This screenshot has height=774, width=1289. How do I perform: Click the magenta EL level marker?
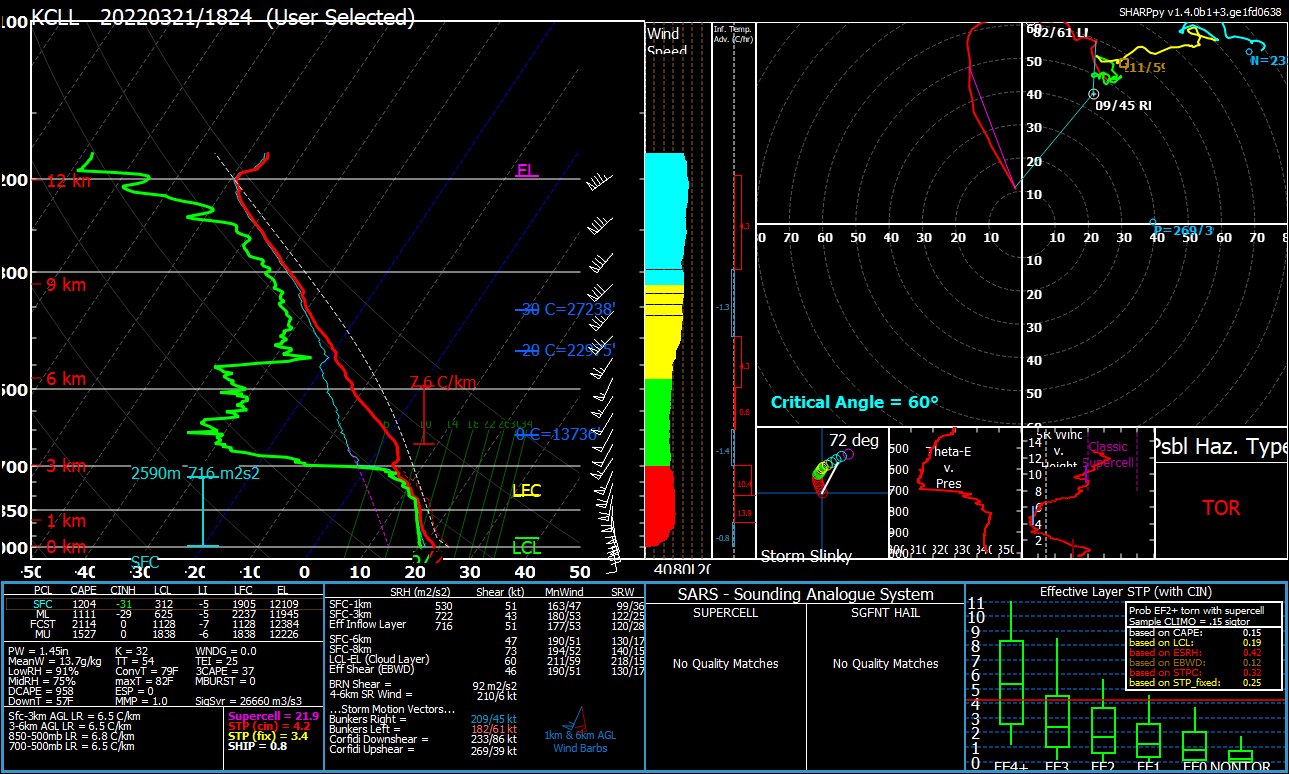pos(526,171)
